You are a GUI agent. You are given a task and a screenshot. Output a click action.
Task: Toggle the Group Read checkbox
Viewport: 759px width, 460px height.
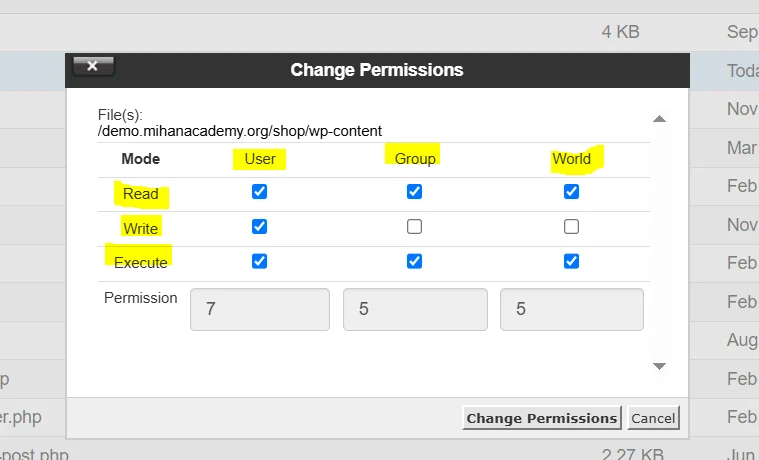[415, 192]
